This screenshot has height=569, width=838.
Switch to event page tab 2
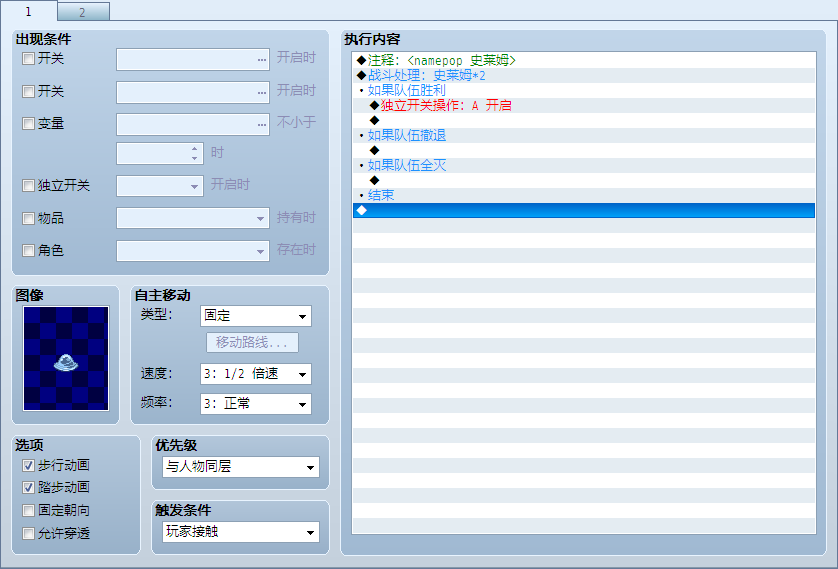point(83,12)
